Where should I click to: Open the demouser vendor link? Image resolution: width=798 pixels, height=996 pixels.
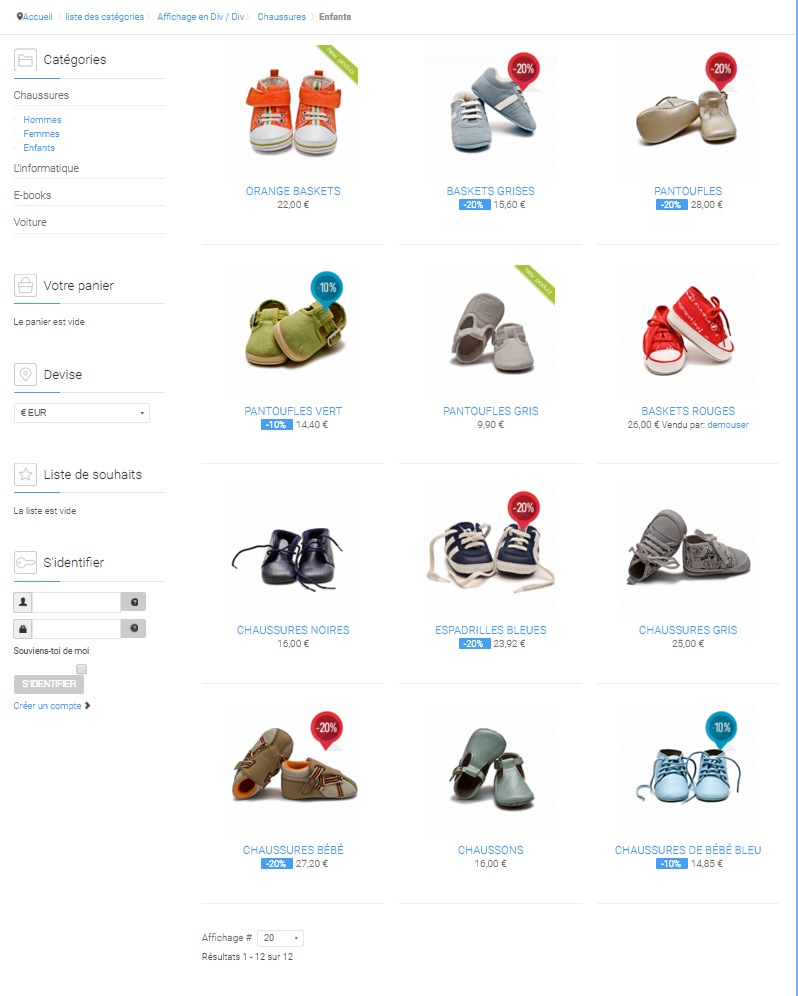tap(727, 425)
